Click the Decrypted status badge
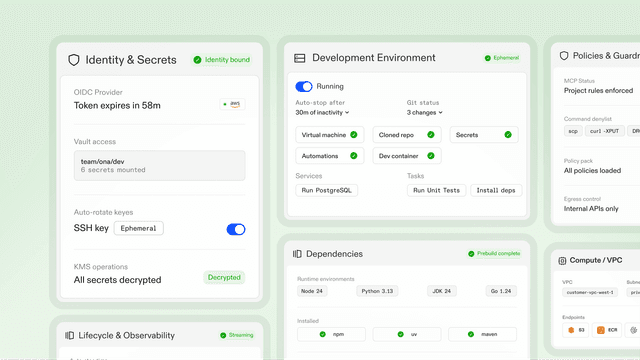The height and width of the screenshot is (360, 640). coord(224,278)
